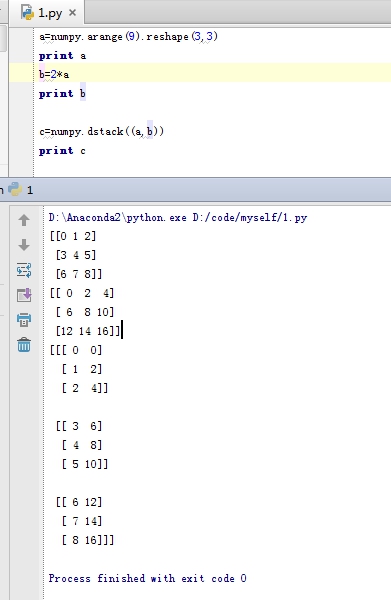Click scroll to end icon
This screenshot has height=600, width=391.
pos(24,295)
